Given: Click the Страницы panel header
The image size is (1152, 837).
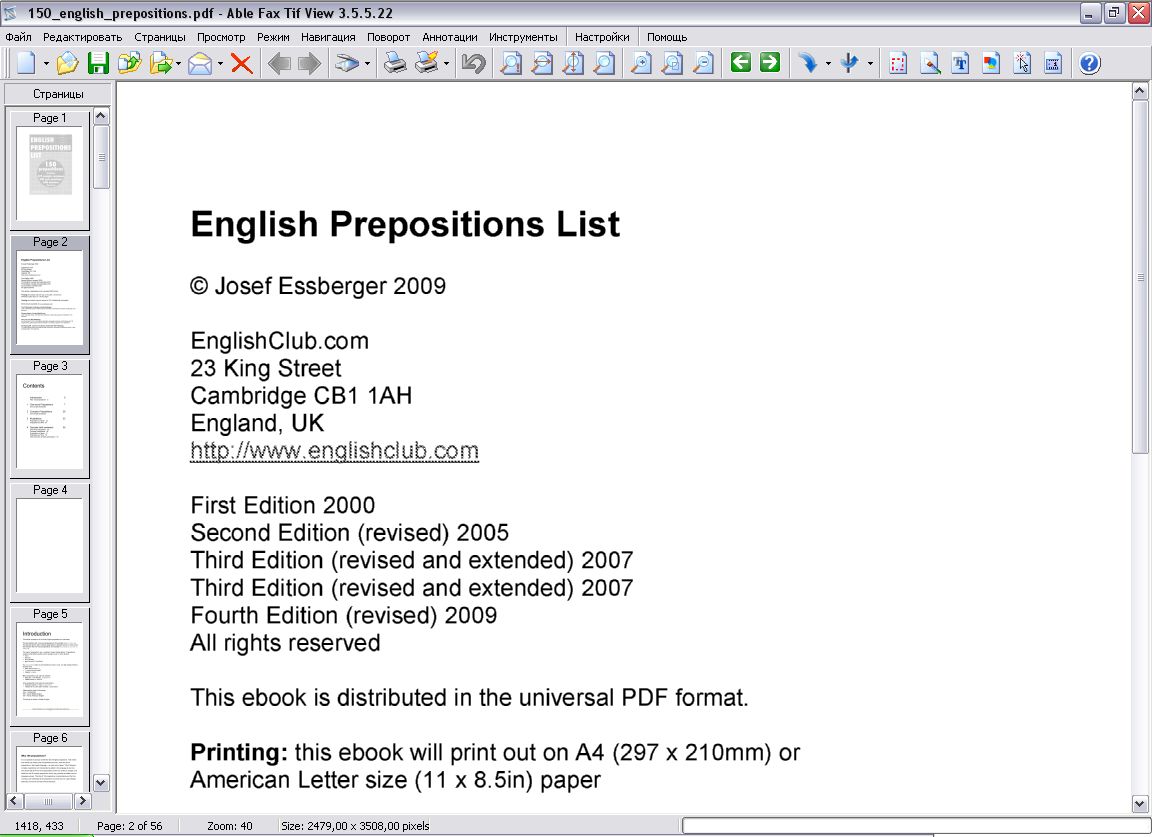Looking at the screenshot, I should coord(58,94).
